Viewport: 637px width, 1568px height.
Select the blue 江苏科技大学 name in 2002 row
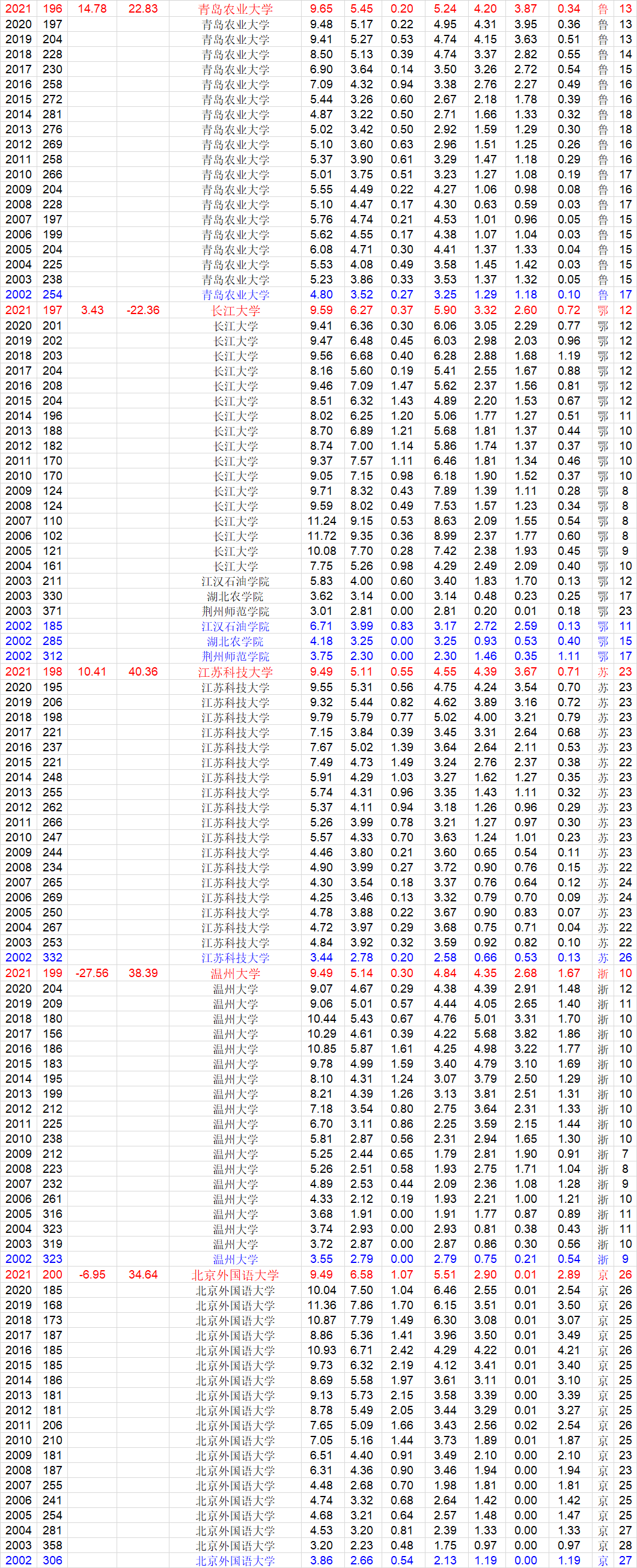click(x=236, y=957)
